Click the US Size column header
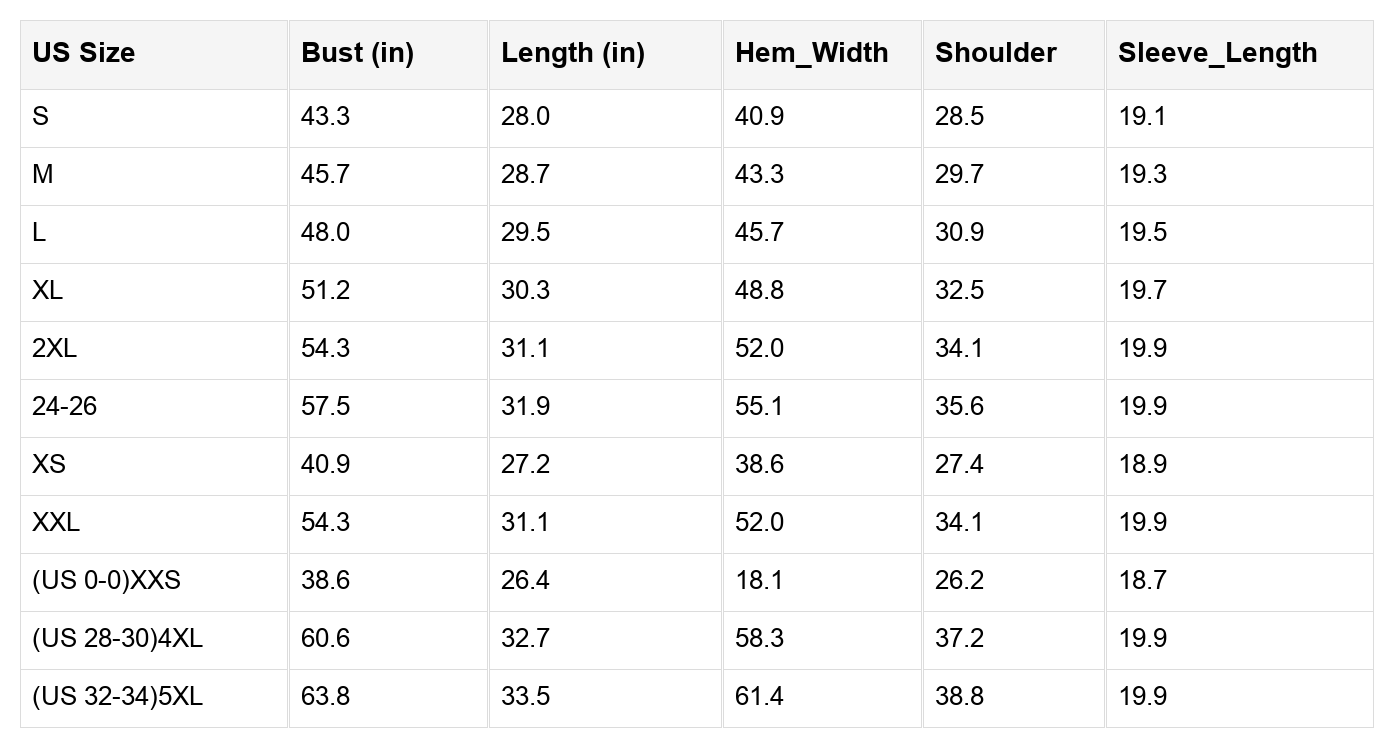 click(84, 53)
